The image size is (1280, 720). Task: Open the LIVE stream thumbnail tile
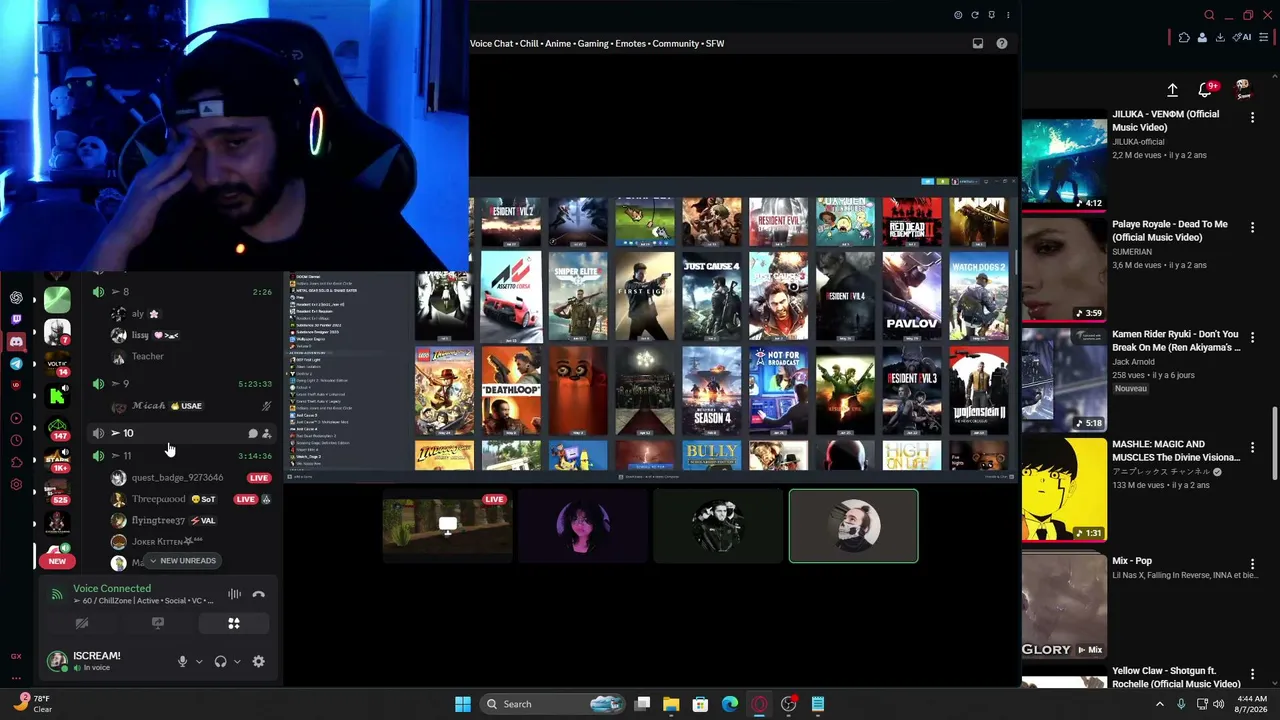448,526
